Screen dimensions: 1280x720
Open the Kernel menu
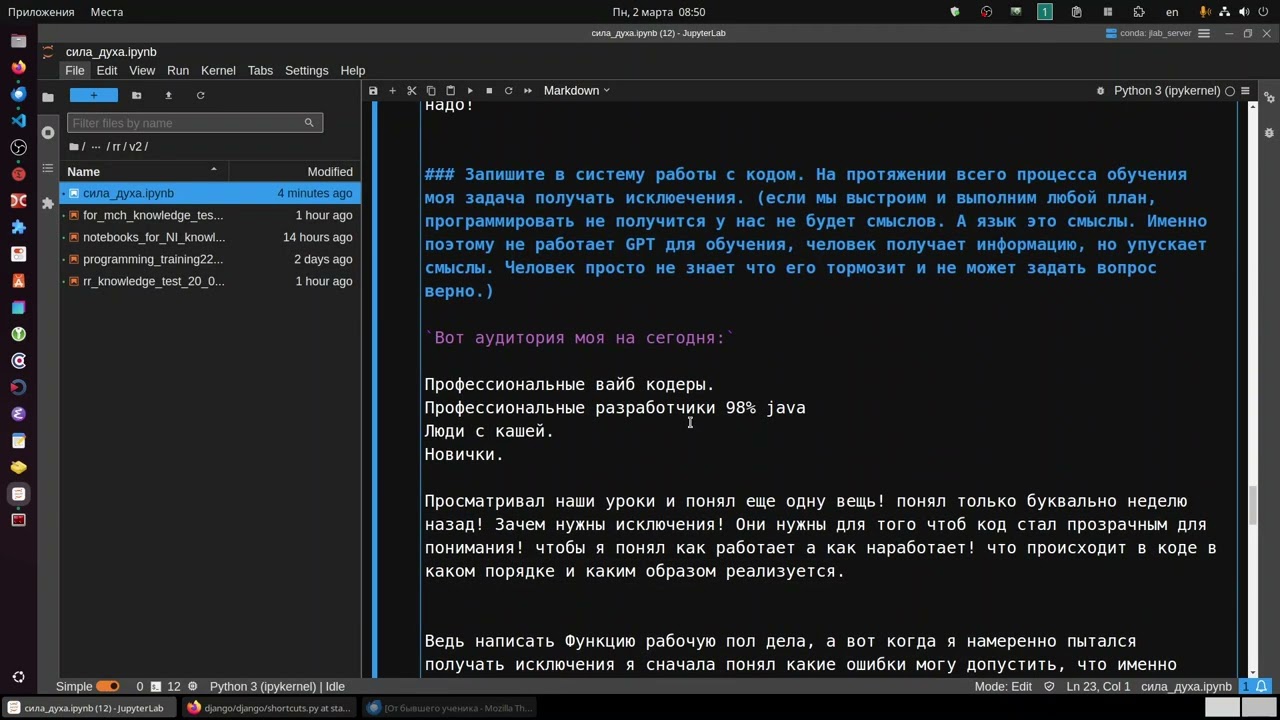(x=218, y=70)
